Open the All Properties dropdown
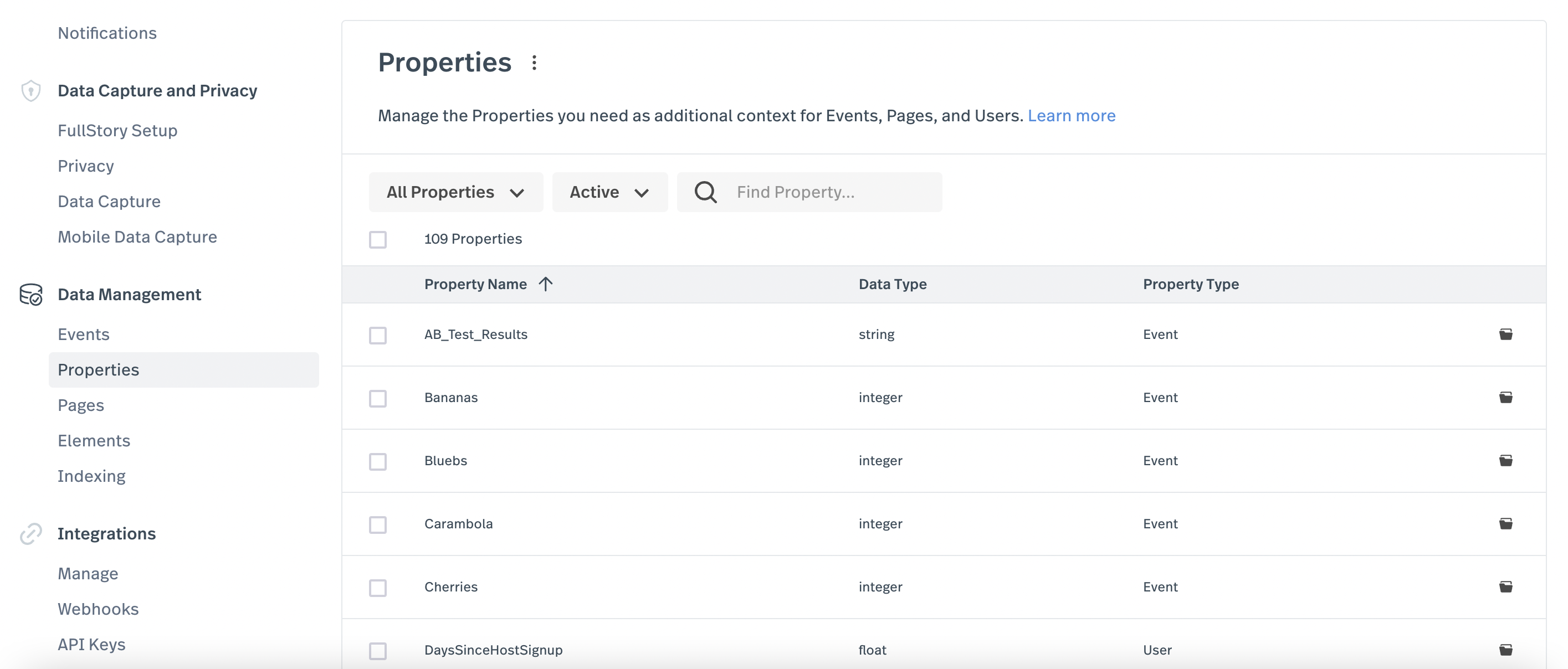Screen dimensions: 1568x669 coord(455,192)
